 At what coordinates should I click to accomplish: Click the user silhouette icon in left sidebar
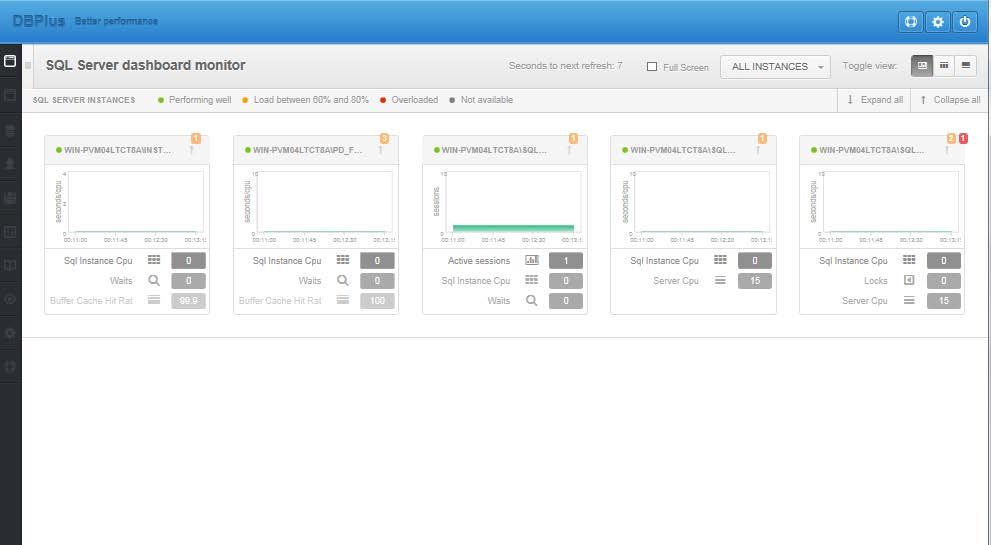[x=10, y=164]
